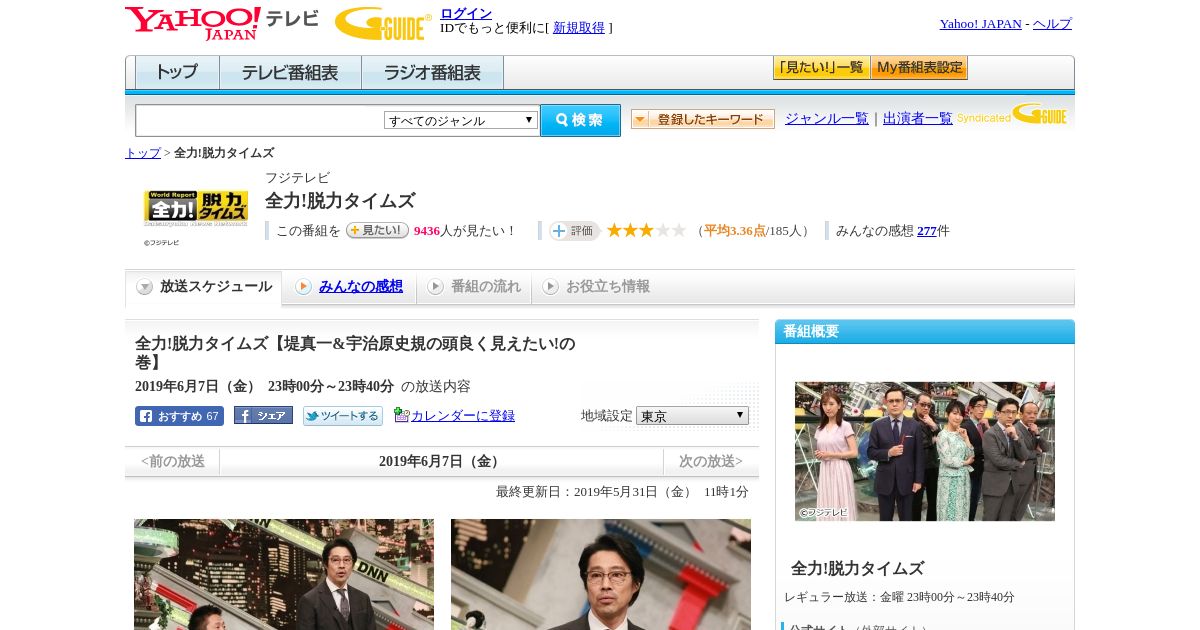Open the ヘルプ link
This screenshot has width=1200, height=630.
(1052, 24)
